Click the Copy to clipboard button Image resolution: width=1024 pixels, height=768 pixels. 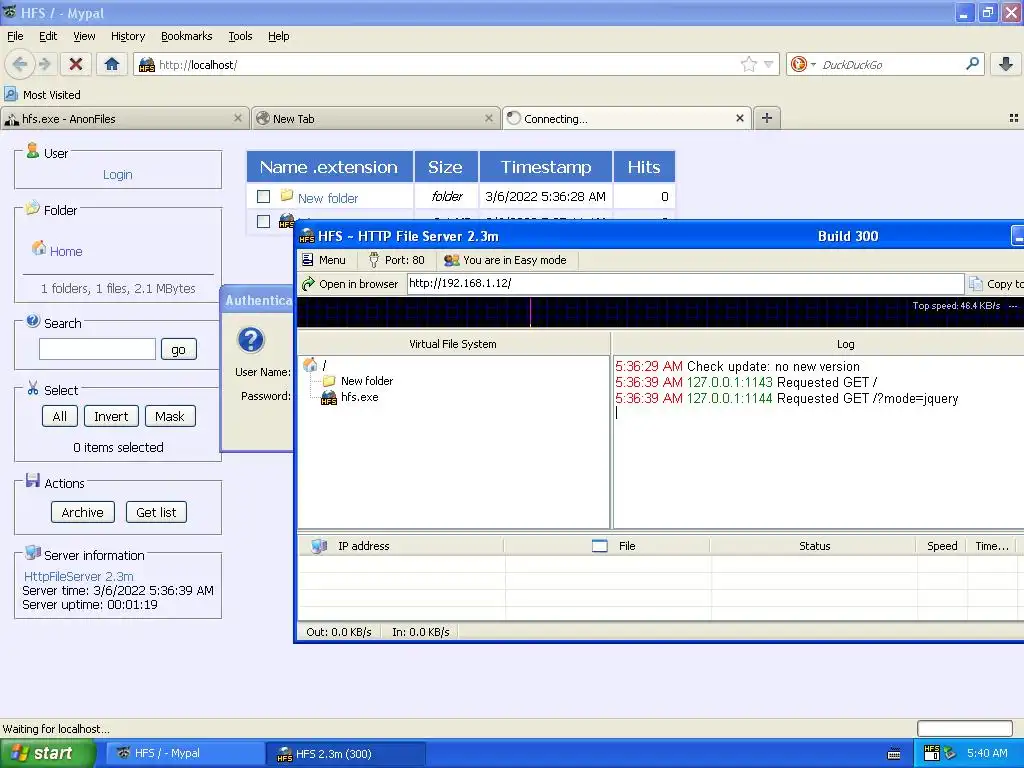(996, 283)
